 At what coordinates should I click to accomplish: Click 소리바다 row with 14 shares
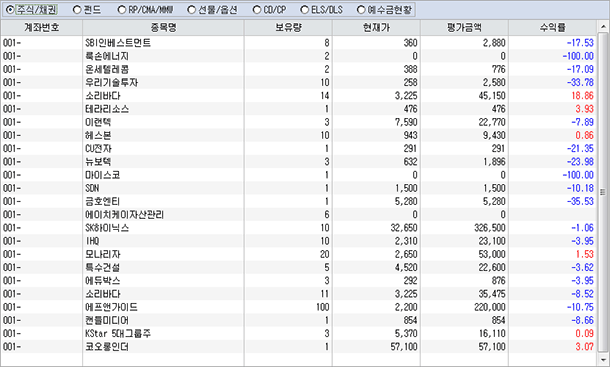(x=299, y=96)
